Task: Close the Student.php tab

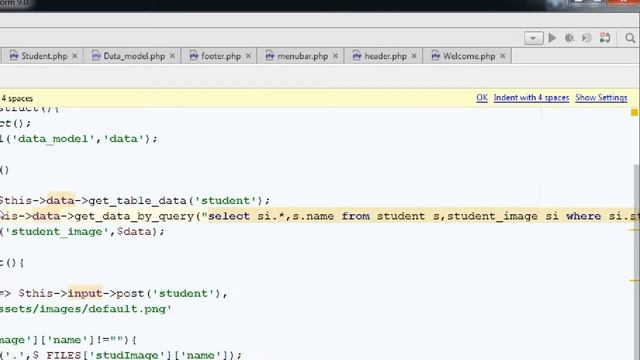Action: coord(75,56)
